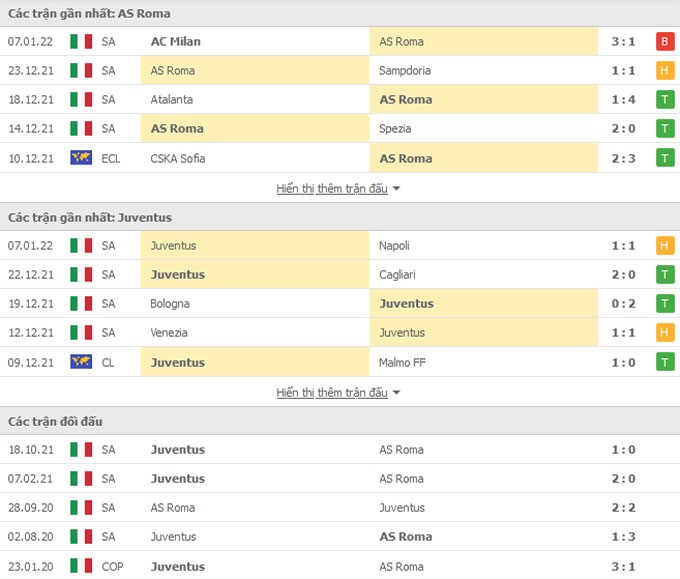Select the 'Các trận gần nhất: AS Roma' header
The image size is (680, 579).
pos(89,13)
